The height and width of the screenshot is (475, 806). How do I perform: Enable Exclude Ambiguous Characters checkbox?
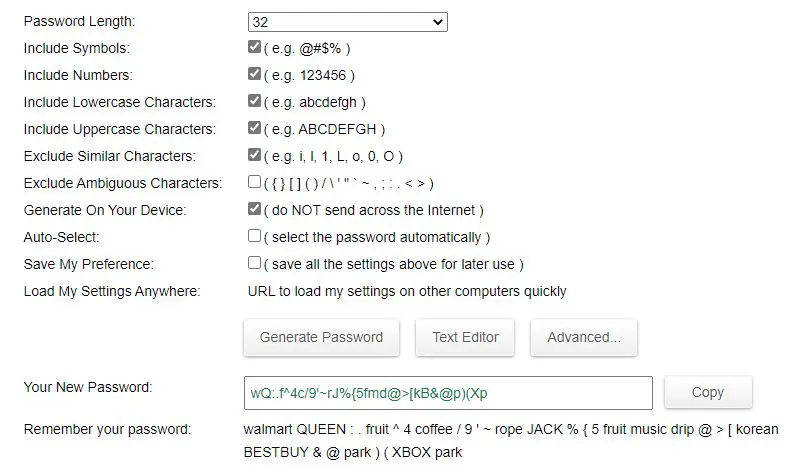pyautogui.click(x=254, y=181)
